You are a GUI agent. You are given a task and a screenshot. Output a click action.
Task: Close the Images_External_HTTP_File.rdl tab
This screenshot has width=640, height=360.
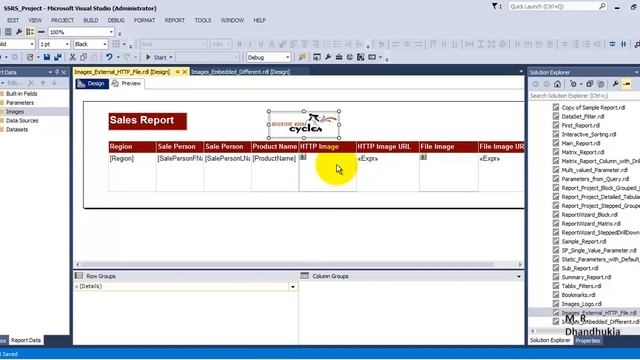(184, 72)
